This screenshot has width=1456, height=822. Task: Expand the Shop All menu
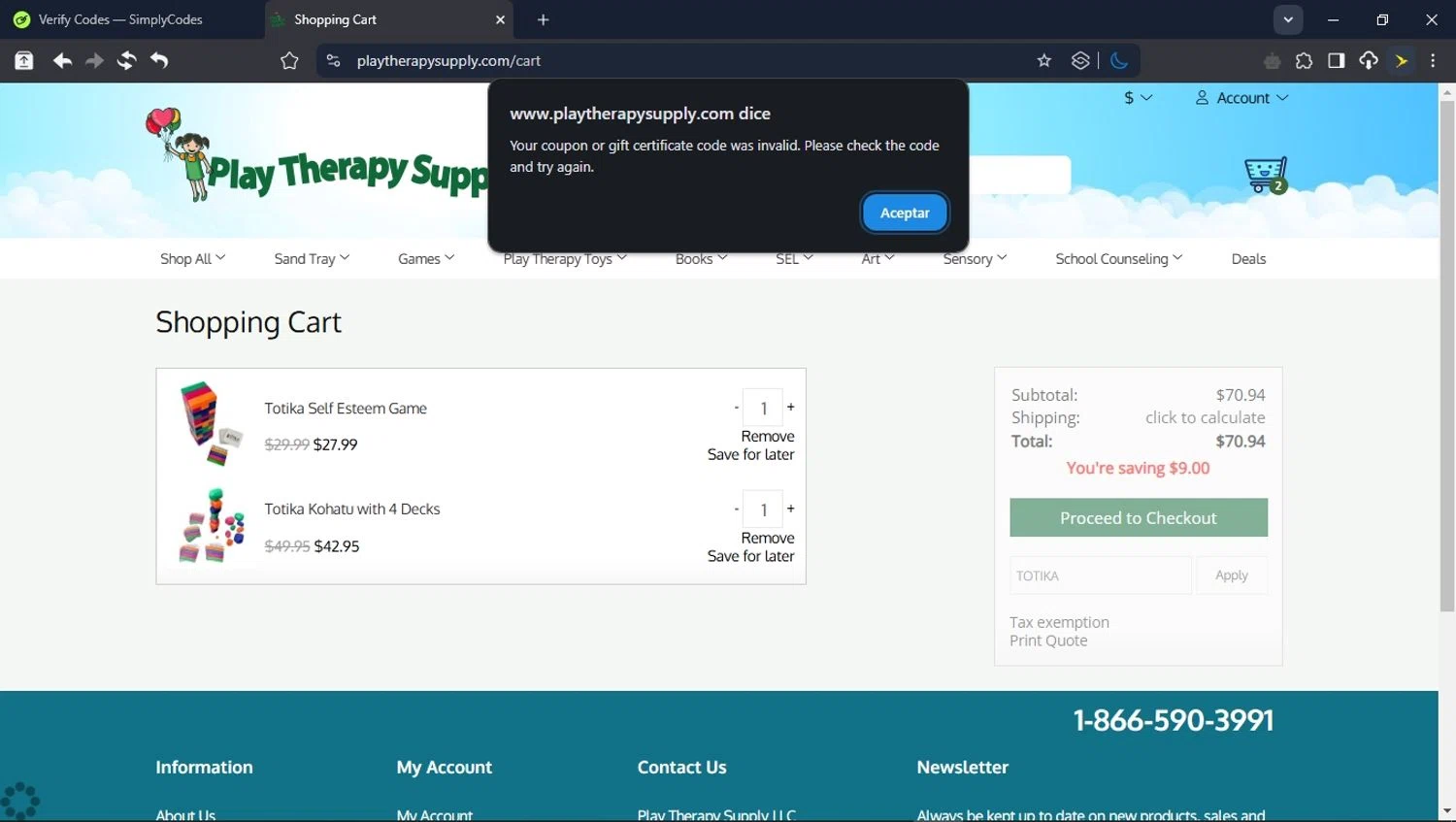[x=192, y=259]
